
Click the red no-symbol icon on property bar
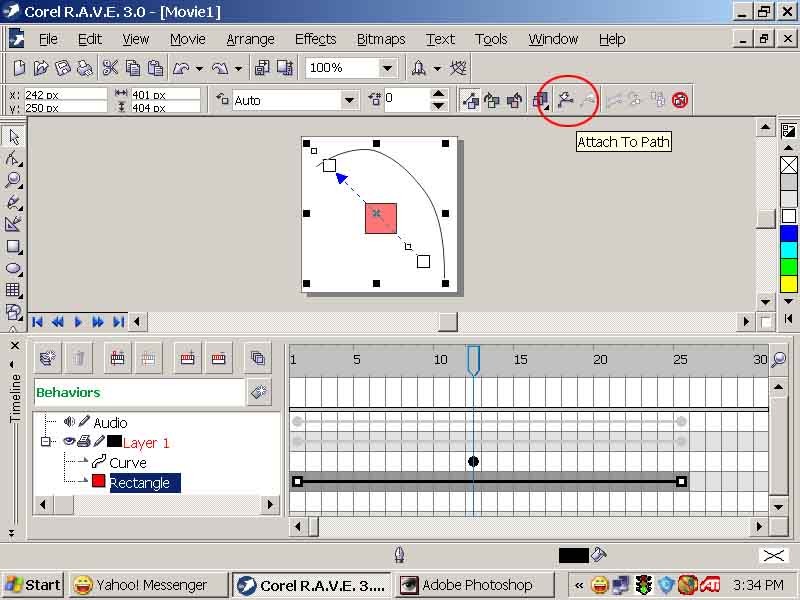click(x=680, y=100)
